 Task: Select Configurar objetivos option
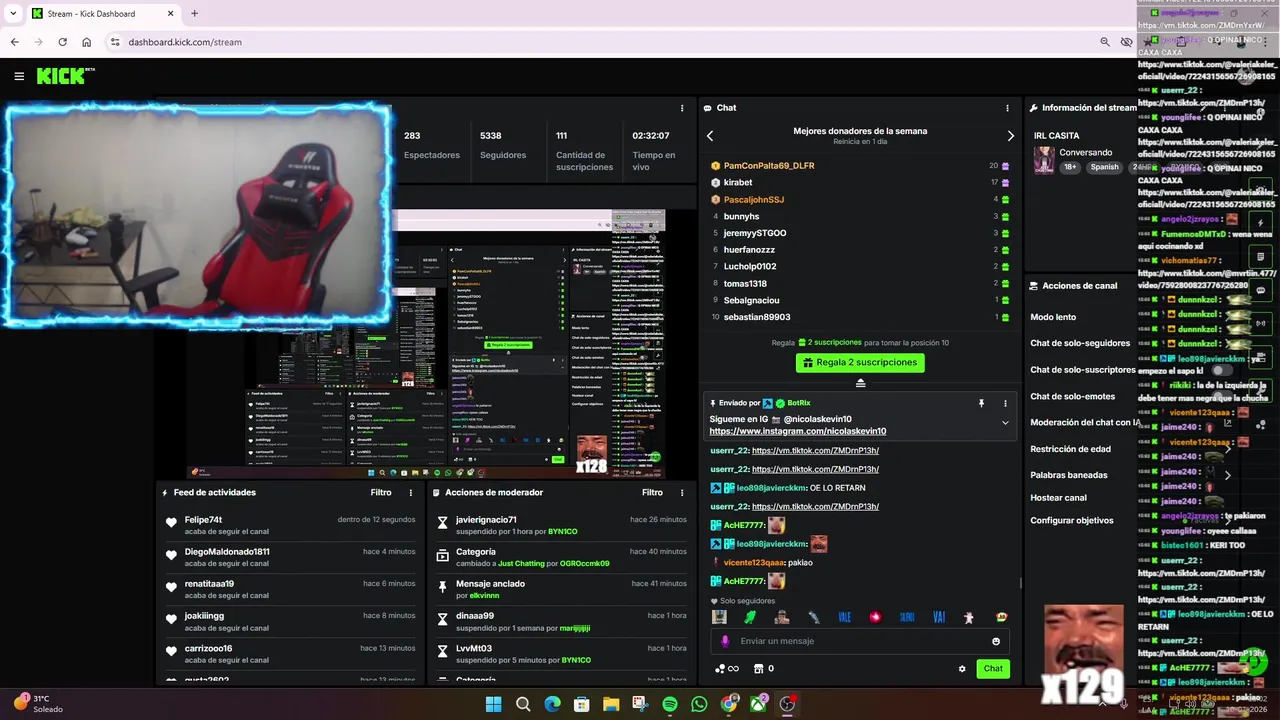click(x=1072, y=520)
